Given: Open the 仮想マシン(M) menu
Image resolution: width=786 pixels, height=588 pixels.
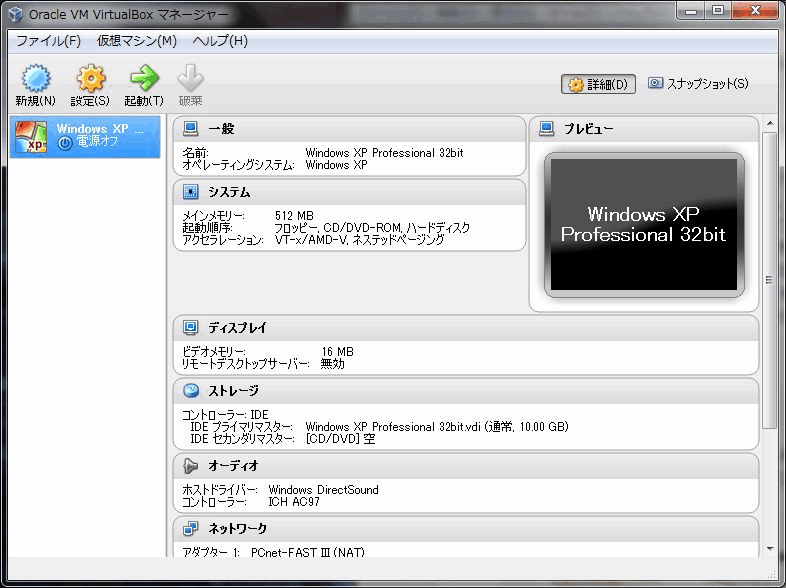Looking at the screenshot, I should coord(137,41).
